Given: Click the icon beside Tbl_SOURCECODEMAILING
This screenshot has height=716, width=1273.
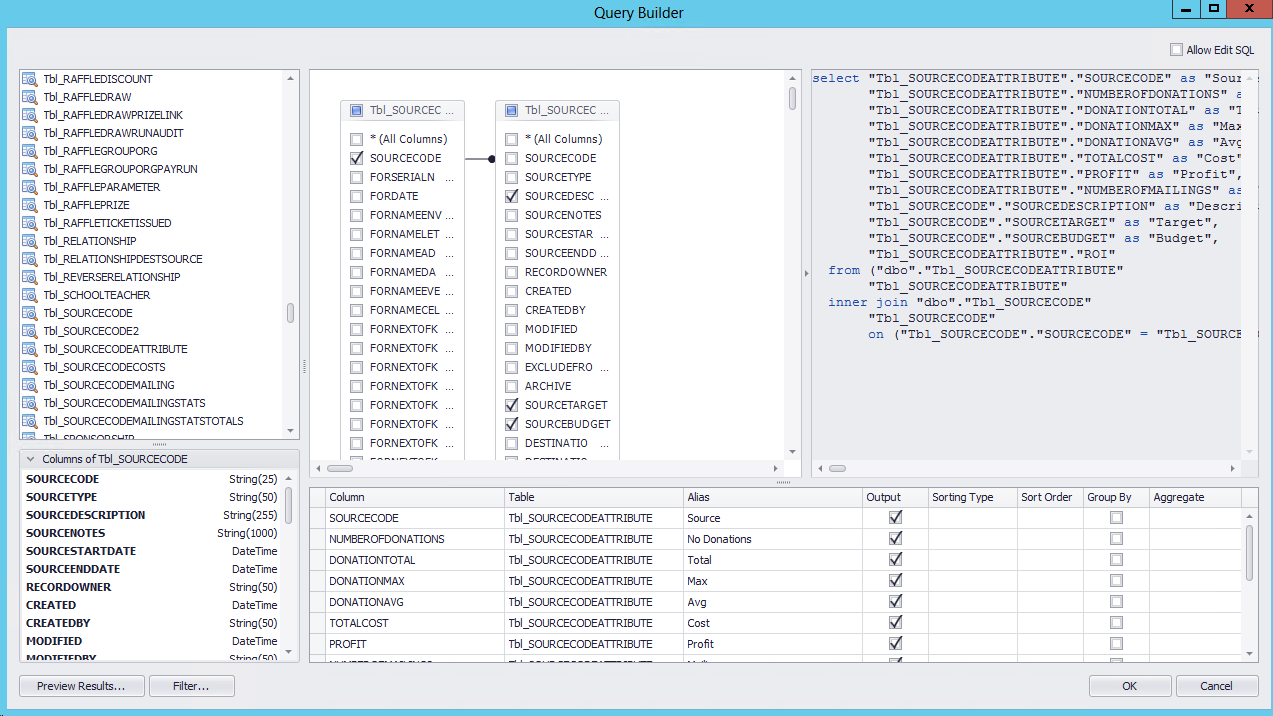Looking at the screenshot, I should point(30,385).
